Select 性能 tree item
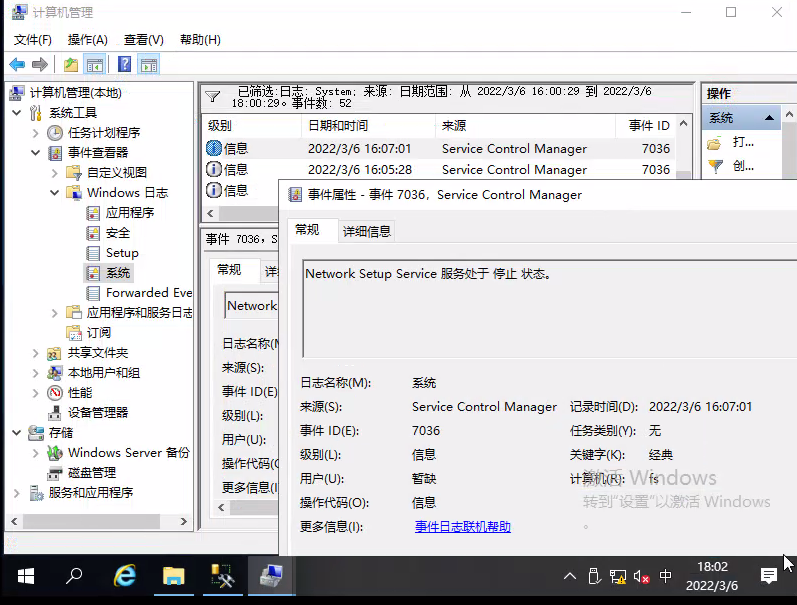 pyautogui.click(x=80, y=392)
